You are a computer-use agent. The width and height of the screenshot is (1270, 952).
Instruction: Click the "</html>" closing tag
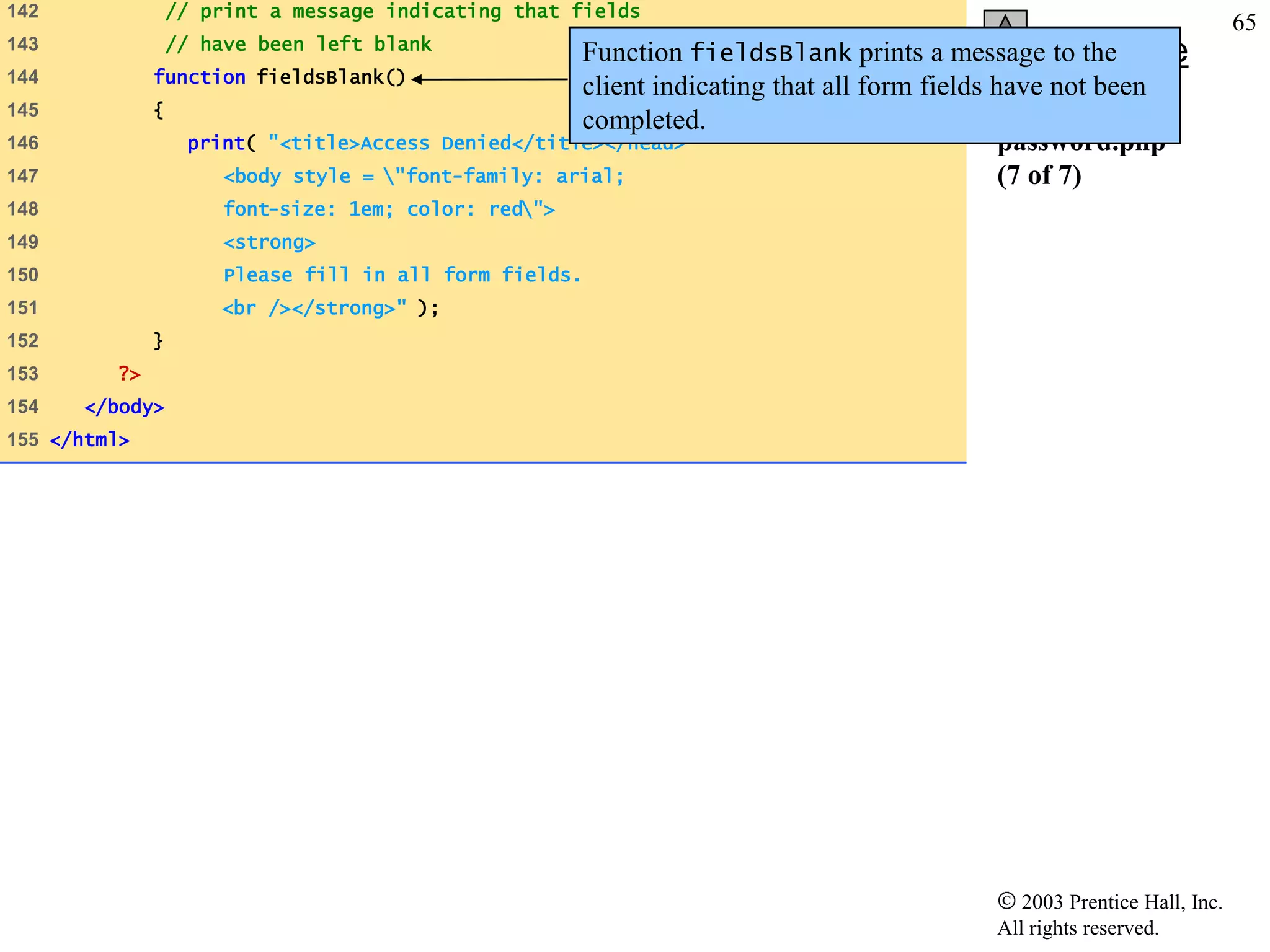[x=89, y=439]
